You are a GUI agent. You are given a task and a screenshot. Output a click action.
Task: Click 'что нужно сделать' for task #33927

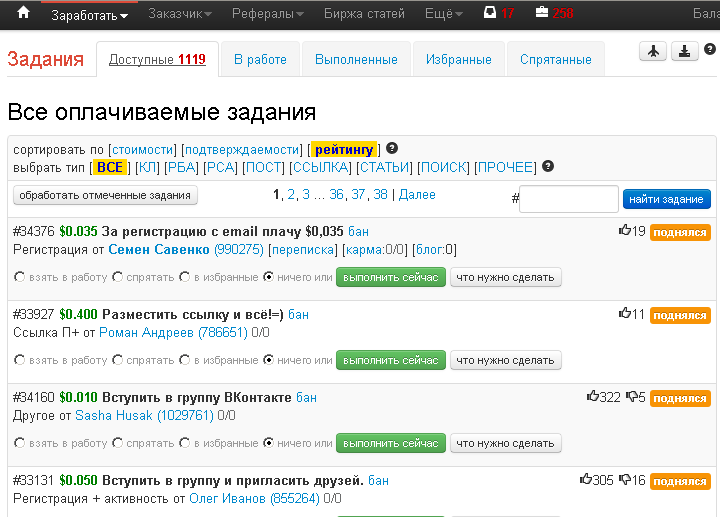point(506,360)
